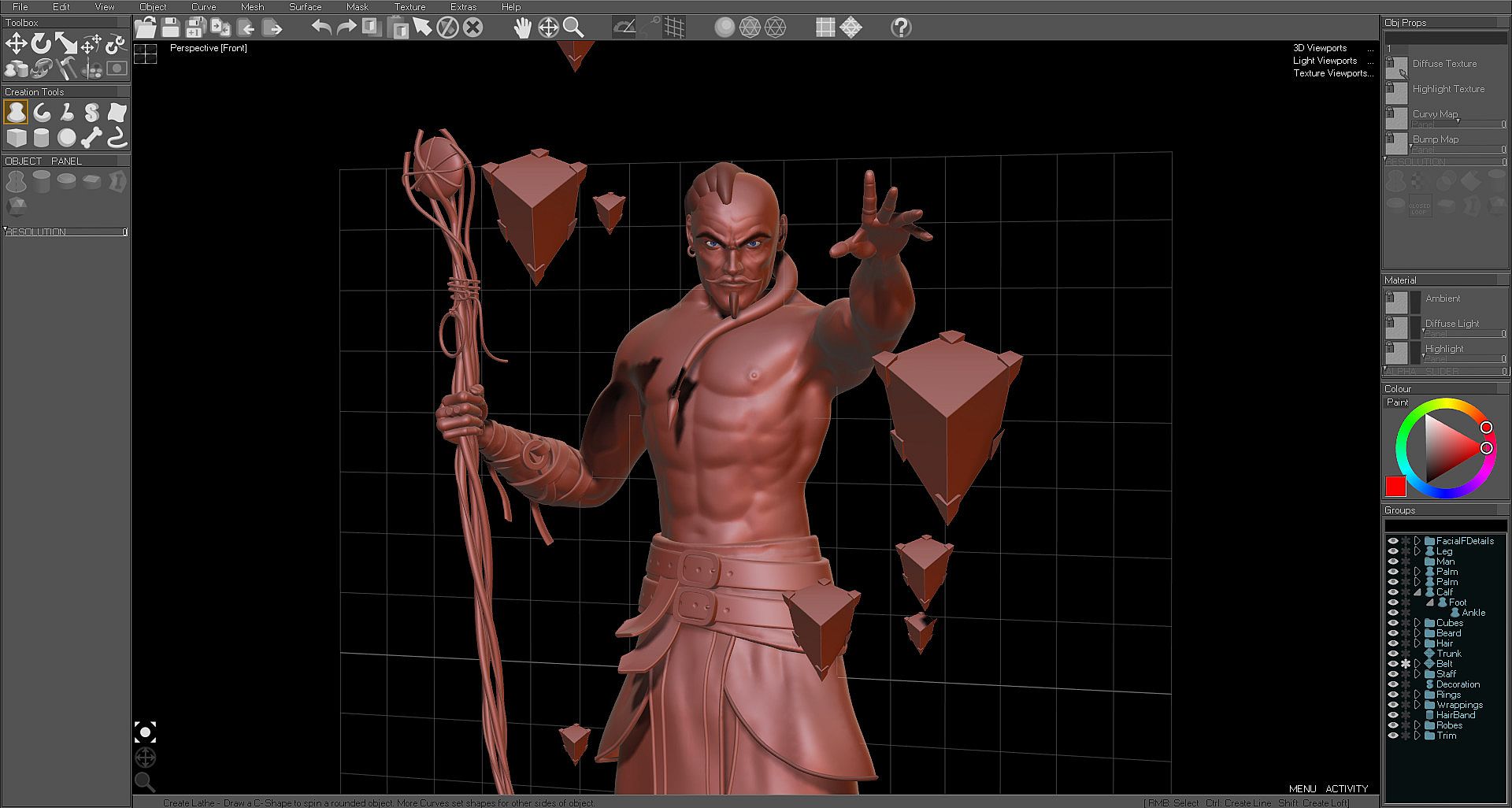The image size is (1512, 808).
Task: Click the Help question mark icon
Action: 901,28
